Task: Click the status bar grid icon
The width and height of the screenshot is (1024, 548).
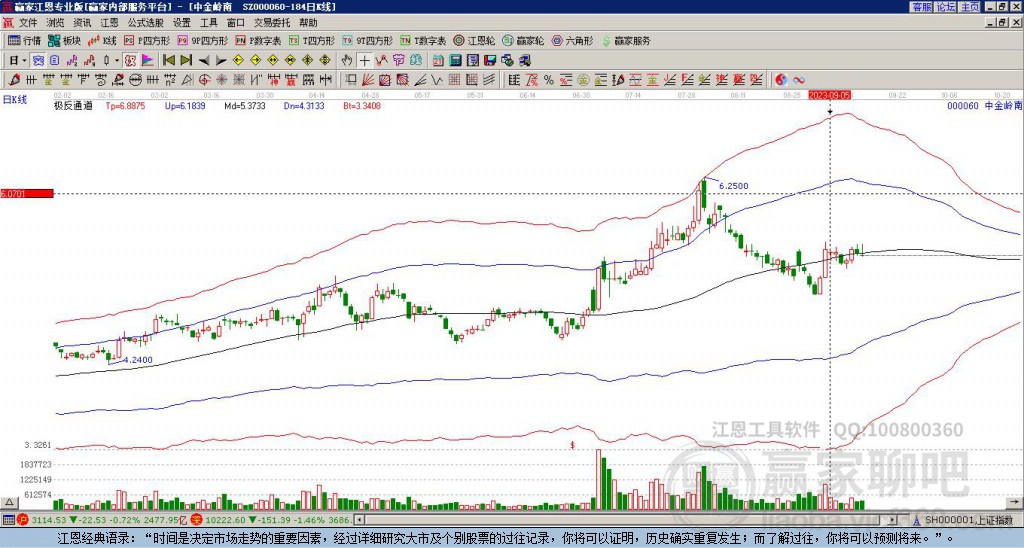Action: (8, 520)
